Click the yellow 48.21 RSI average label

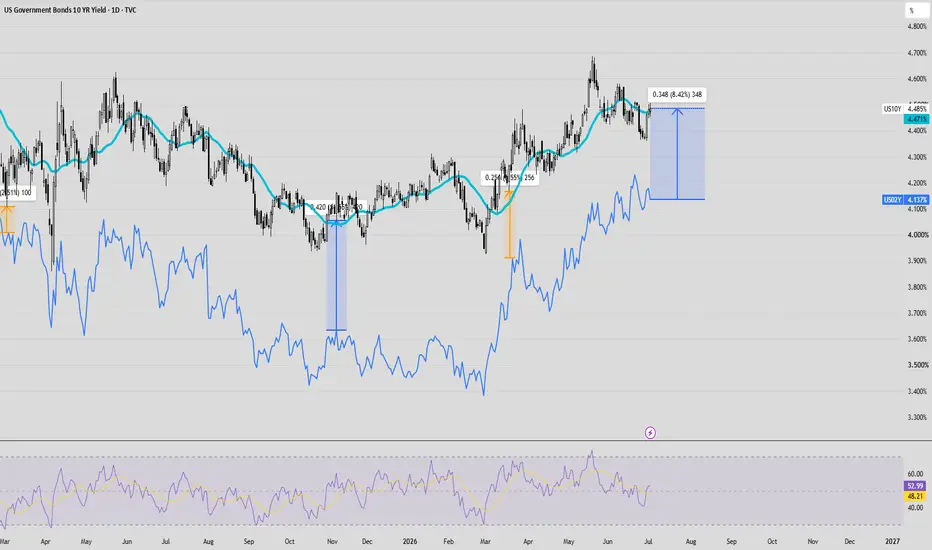916,496
